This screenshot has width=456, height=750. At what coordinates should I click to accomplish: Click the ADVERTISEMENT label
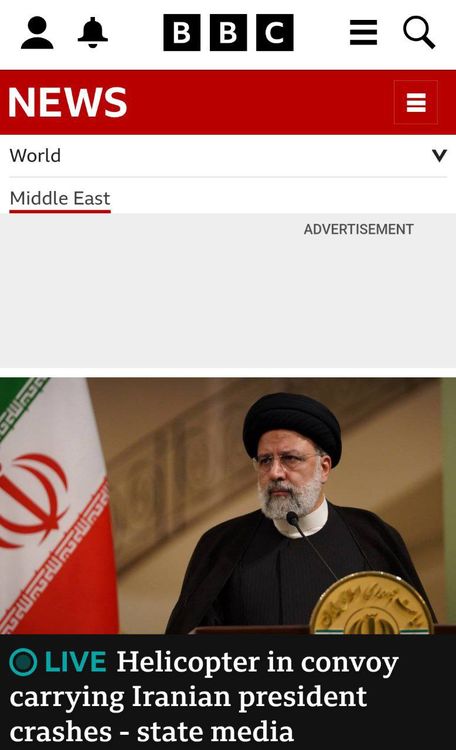(358, 229)
